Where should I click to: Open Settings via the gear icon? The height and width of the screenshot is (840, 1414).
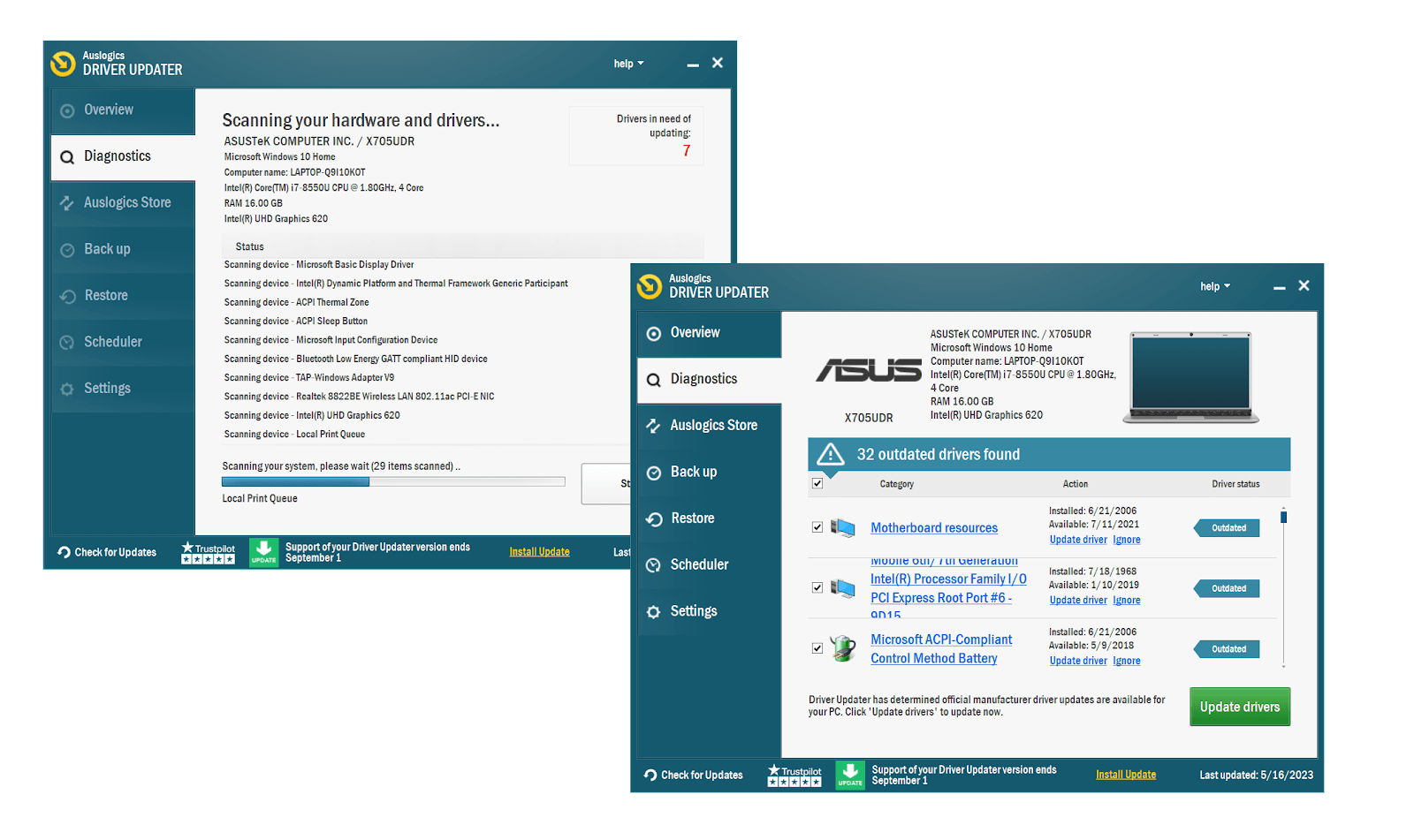click(654, 610)
